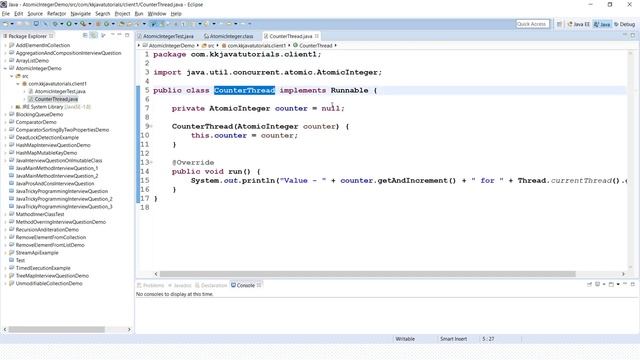This screenshot has height=360, width=640.
Task: Focus the Quick Access search field
Action: point(532,24)
